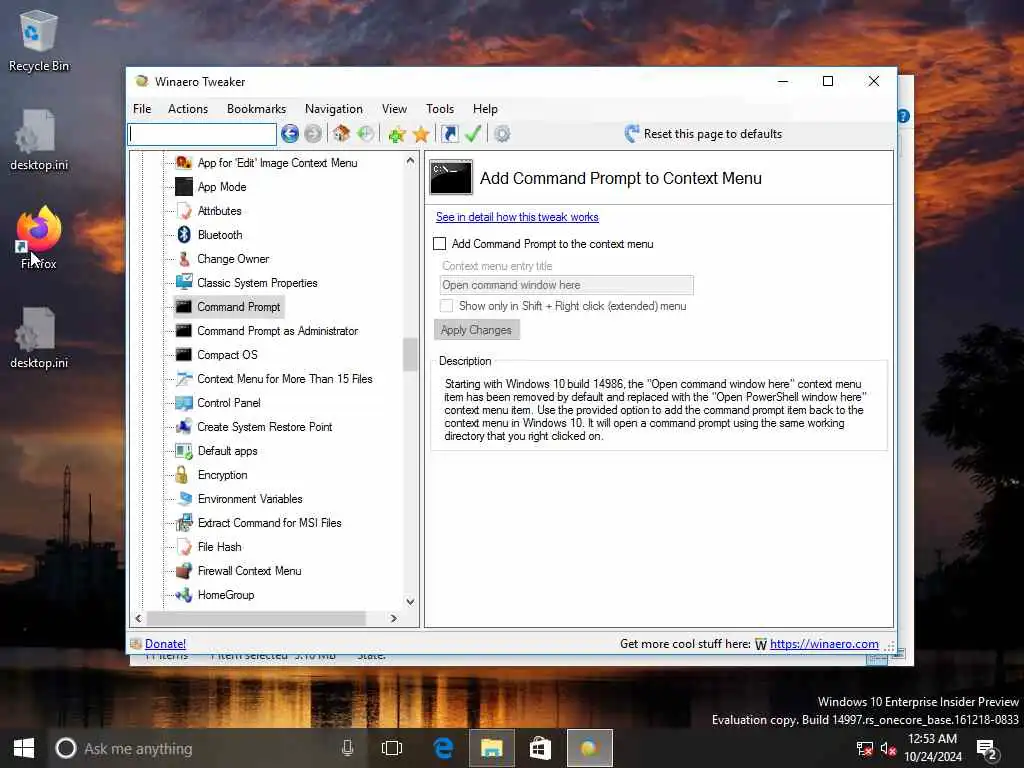Screen dimensions: 1024x768
Task: Open the File menu
Action: (x=142, y=109)
